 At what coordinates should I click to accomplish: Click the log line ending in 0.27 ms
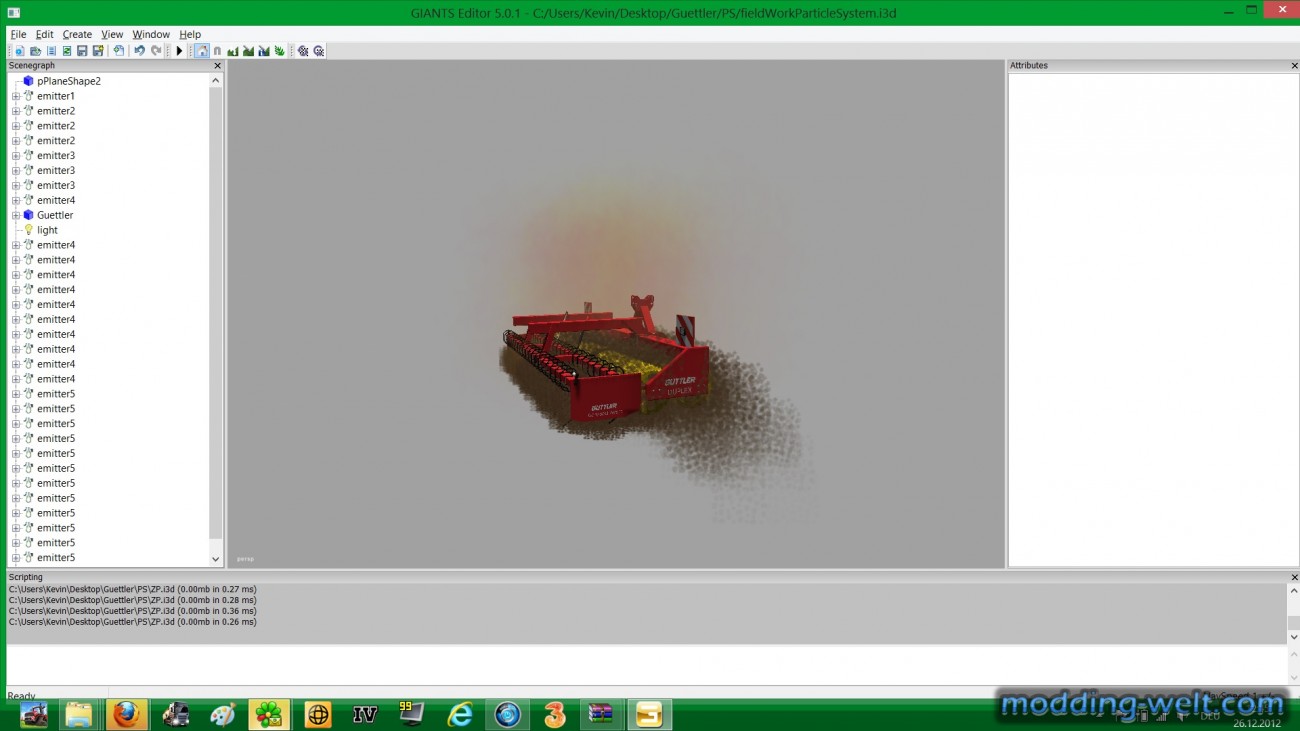point(133,589)
